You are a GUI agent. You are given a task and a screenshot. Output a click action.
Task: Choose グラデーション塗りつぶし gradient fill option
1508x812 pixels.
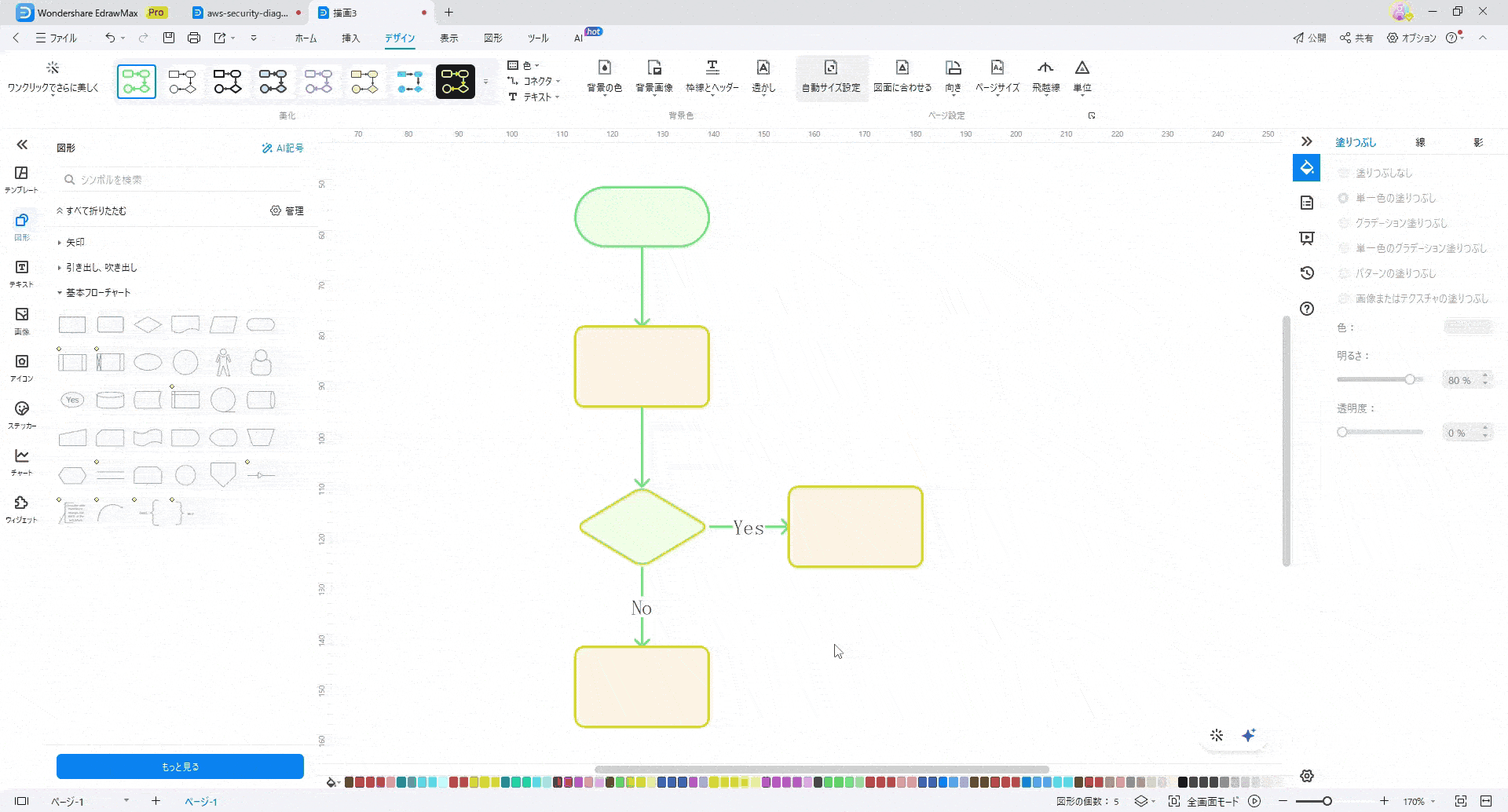[x=1344, y=223]
